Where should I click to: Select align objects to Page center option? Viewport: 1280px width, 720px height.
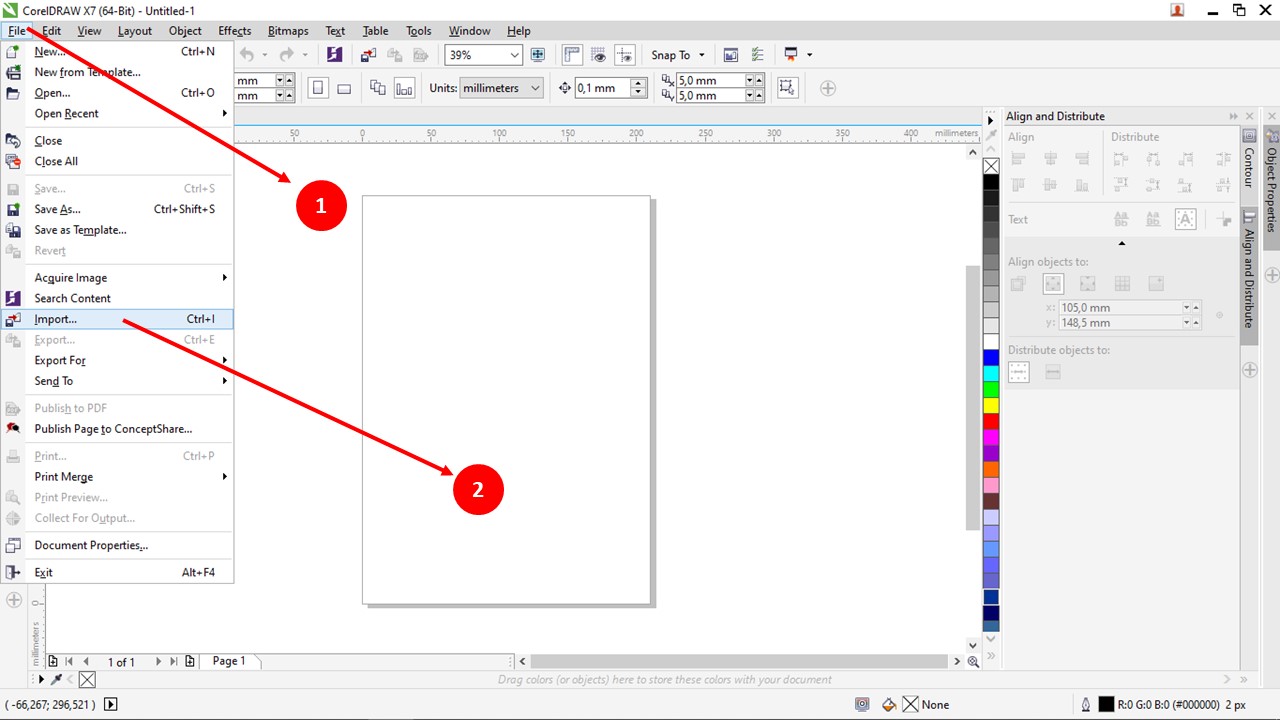[x=1088, y=284]
